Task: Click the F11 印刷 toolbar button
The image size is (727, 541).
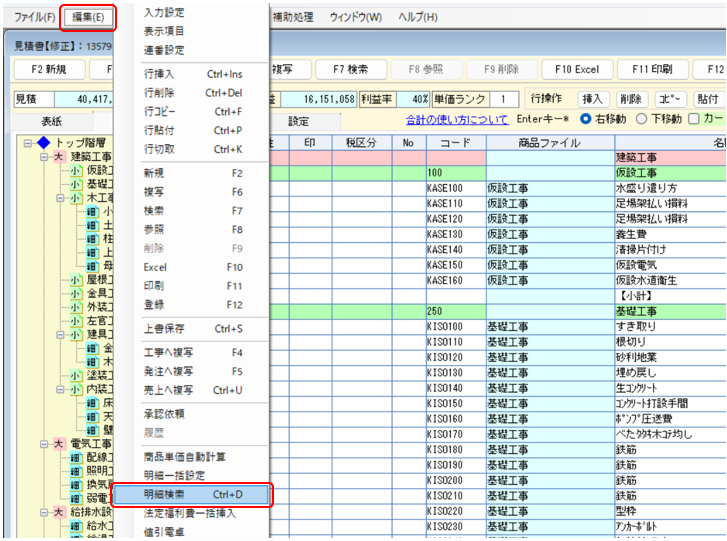Action: pos(652,70)
